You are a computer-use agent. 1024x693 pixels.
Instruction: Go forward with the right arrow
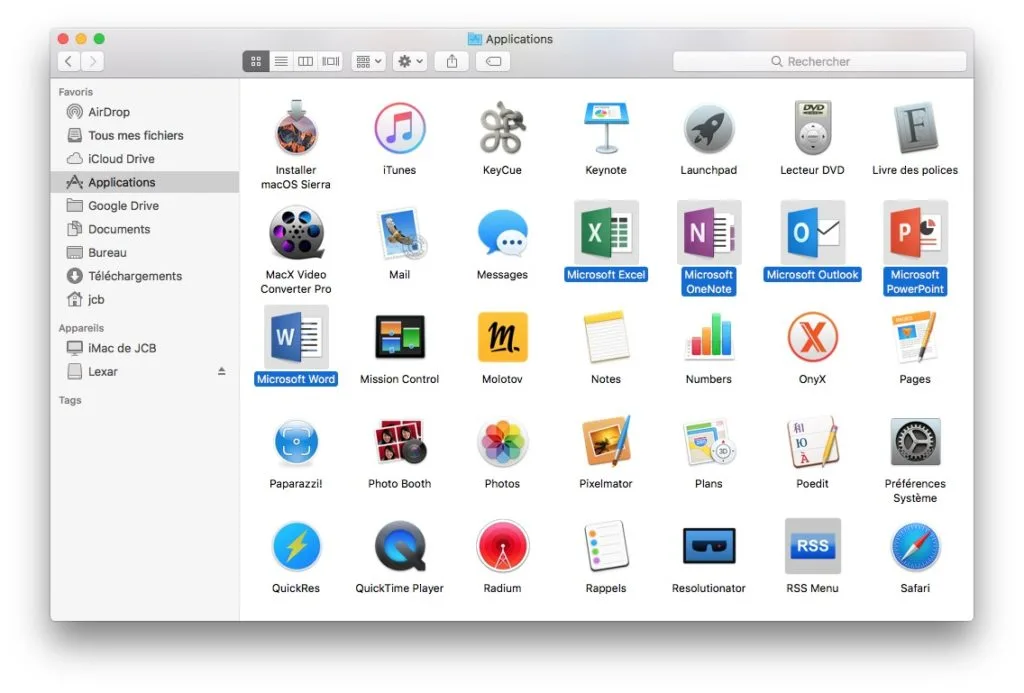coord(93,61)
